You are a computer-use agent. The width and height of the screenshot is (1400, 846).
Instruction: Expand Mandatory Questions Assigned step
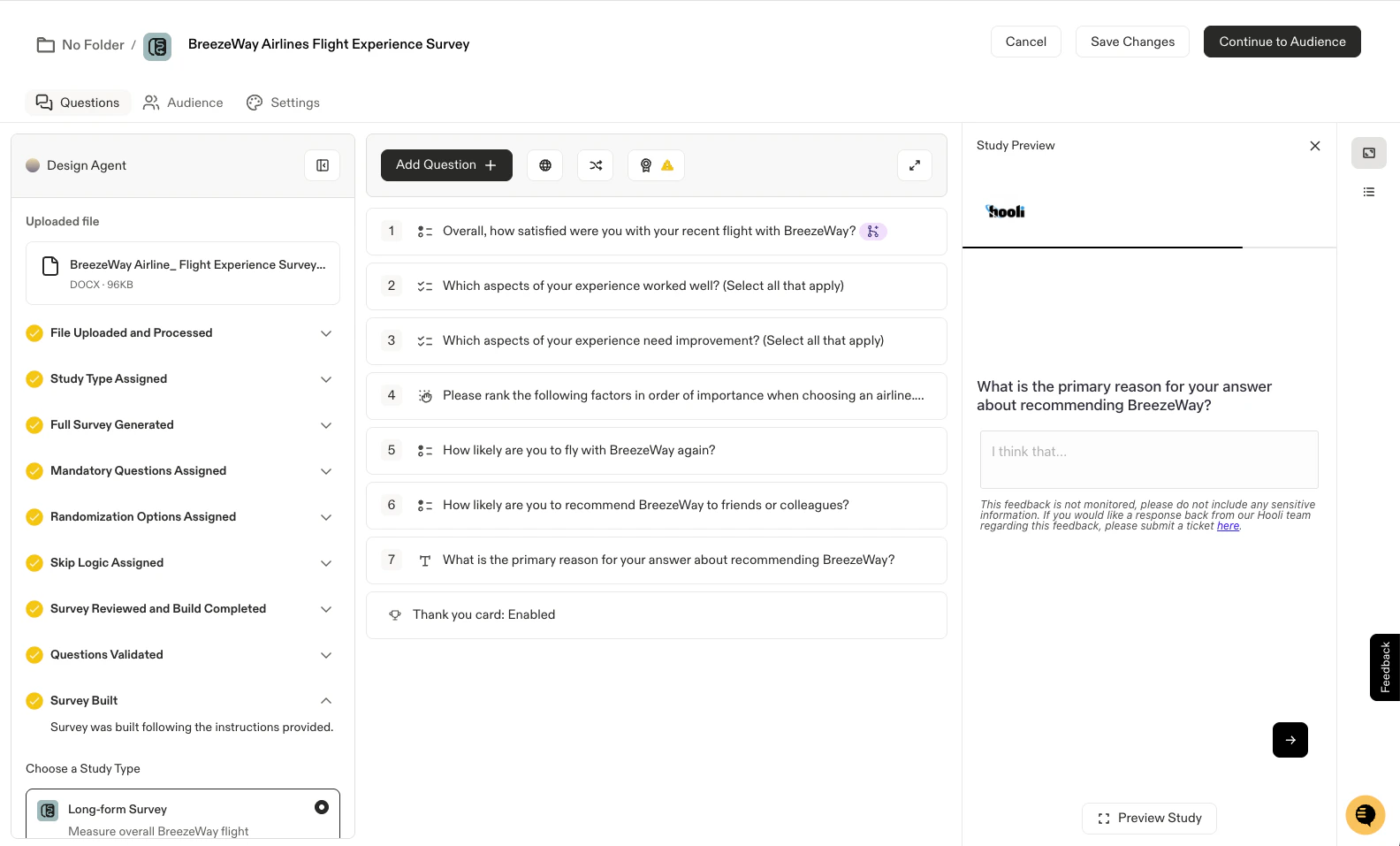click(326, 471)
